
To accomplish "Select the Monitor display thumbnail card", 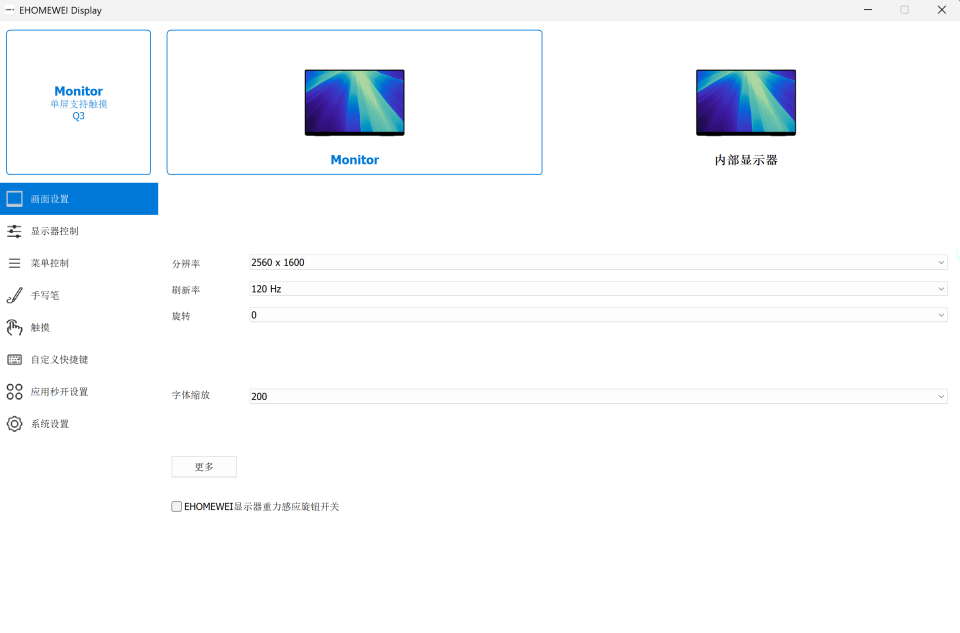I will click(354, 102).
